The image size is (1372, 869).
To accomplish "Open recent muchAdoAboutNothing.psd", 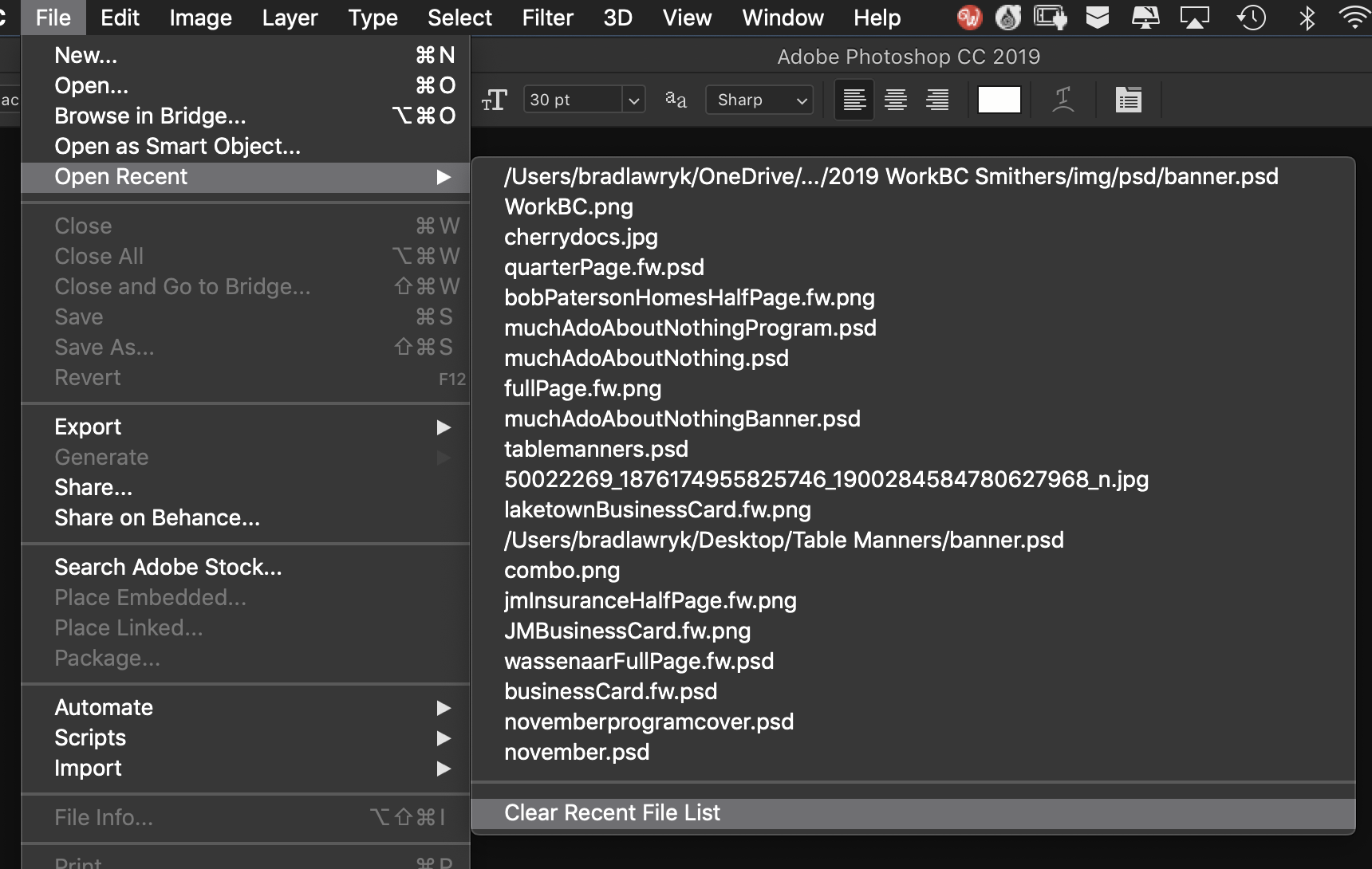I will pyautogui.click(x=913, y=359).
